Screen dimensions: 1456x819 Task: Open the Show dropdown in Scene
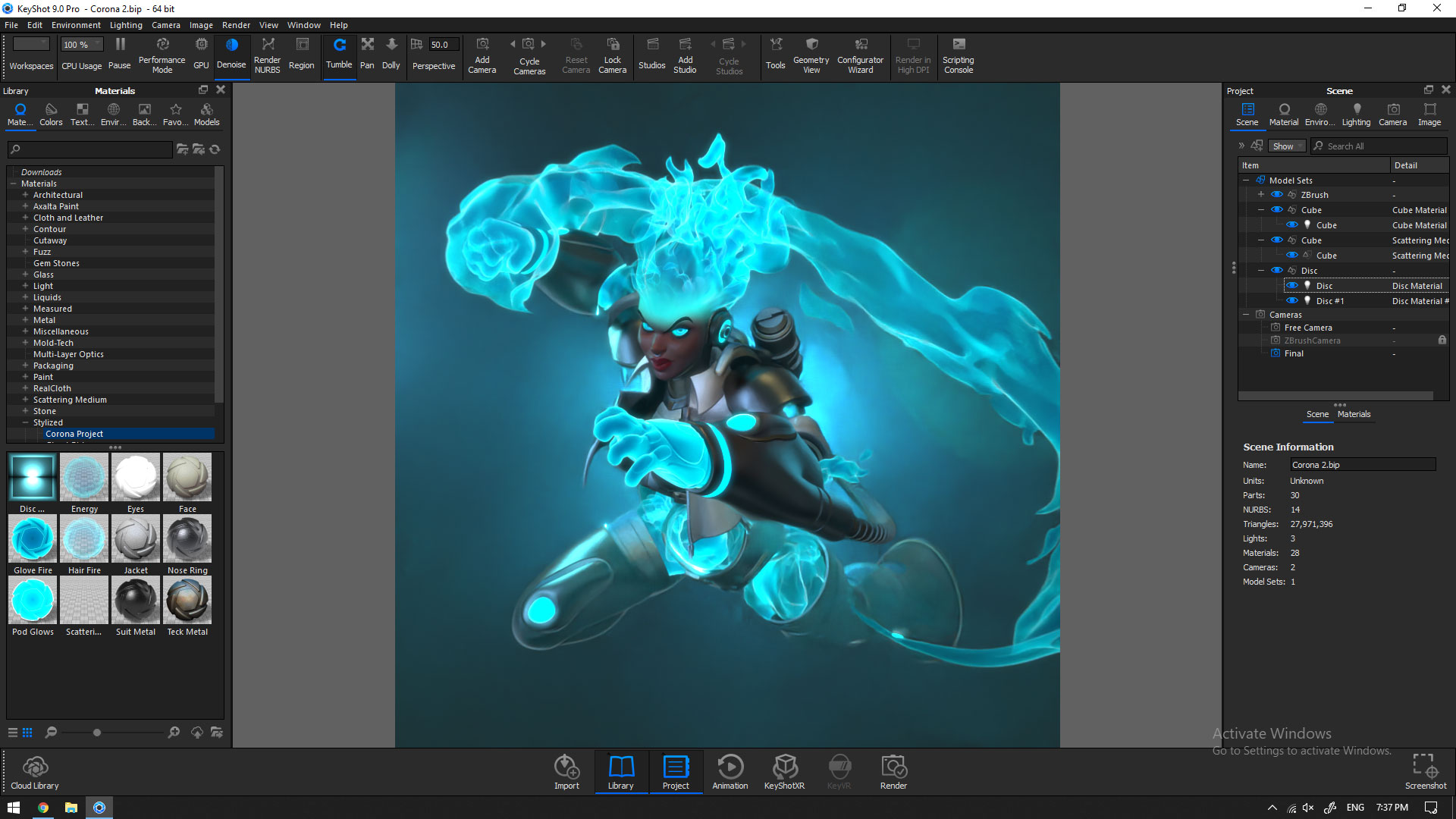point(1287,146)
